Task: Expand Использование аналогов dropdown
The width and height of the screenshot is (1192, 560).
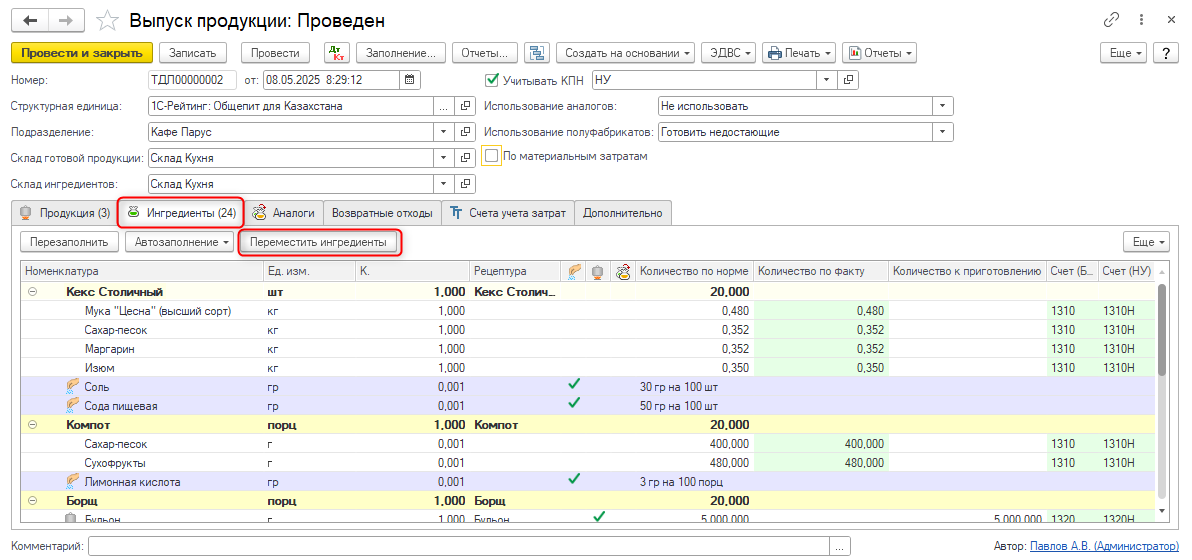Action: click(942, 106)
